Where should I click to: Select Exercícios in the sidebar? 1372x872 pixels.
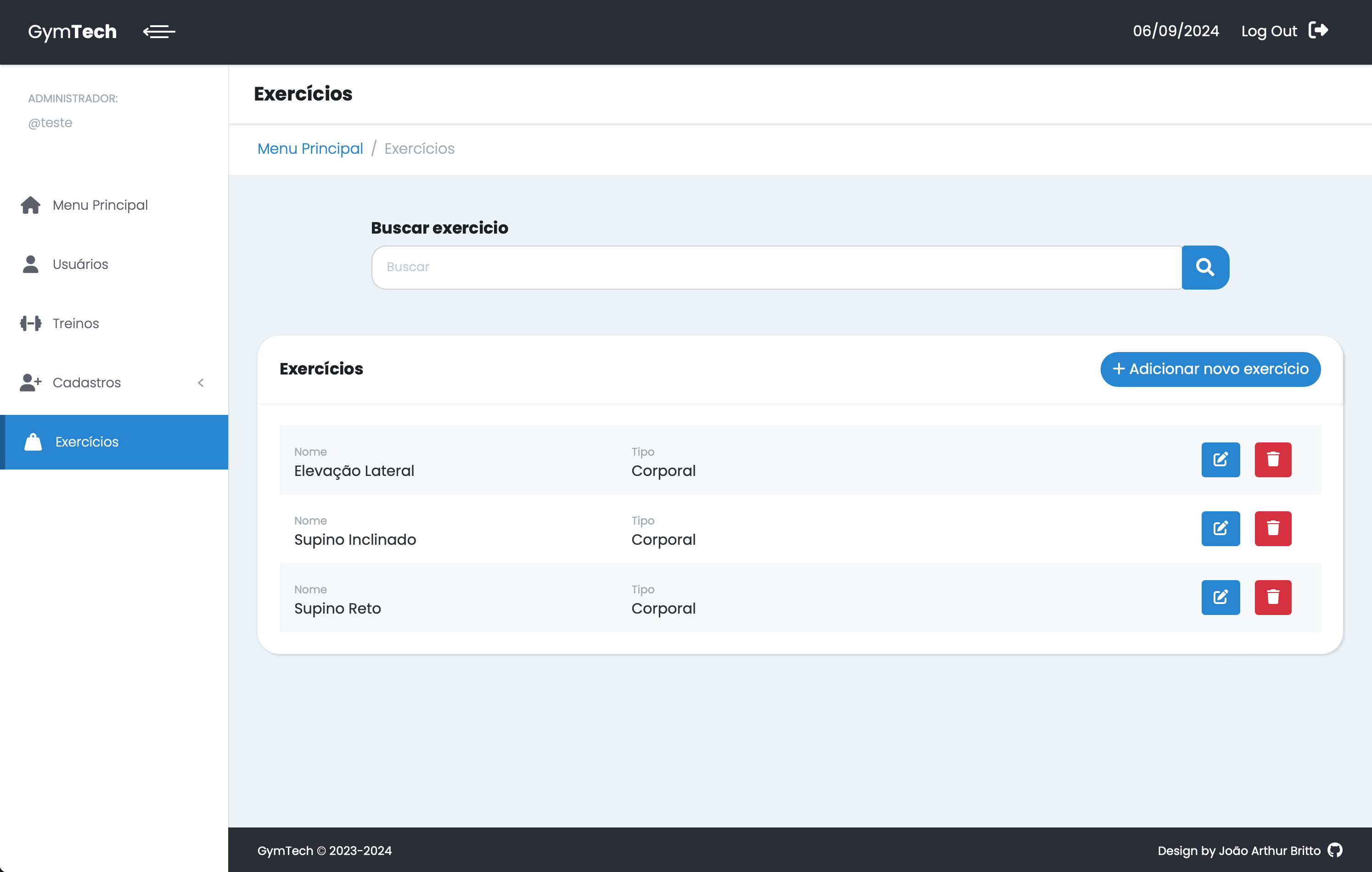pos(87,442)
